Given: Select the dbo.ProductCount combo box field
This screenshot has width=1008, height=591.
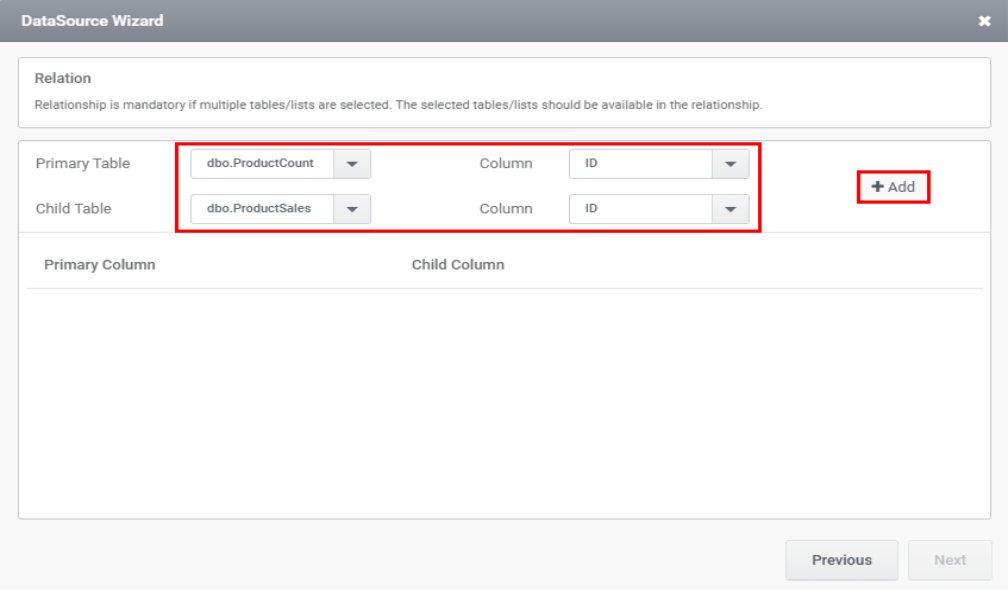Looking at the screenshot, I should click(262, 164).
